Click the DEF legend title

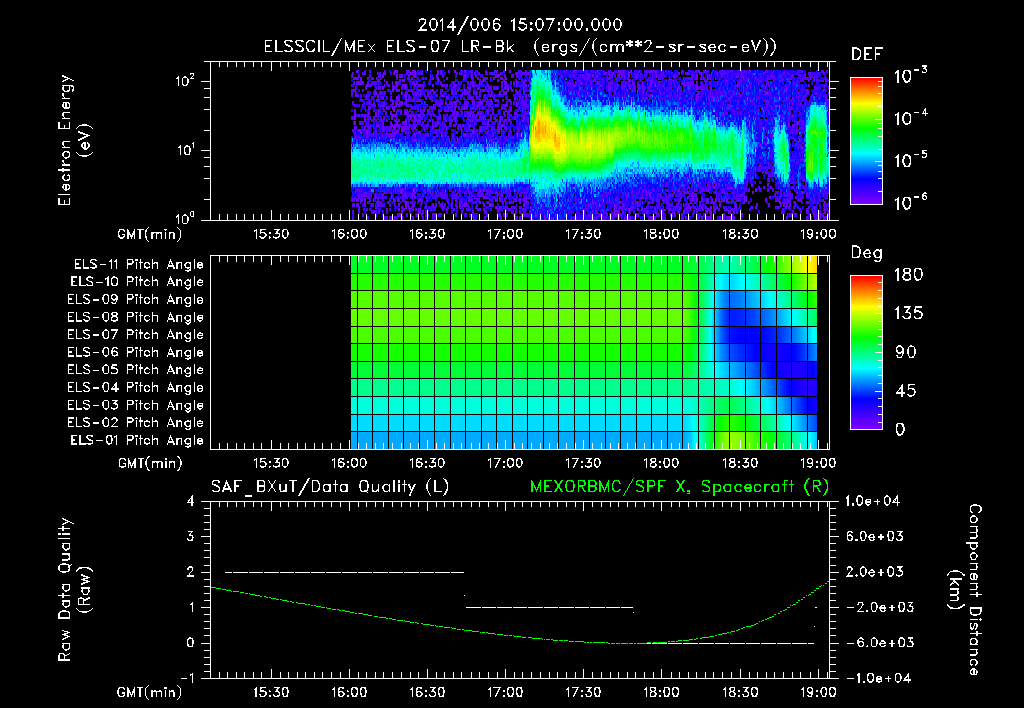(x=867, y=55)
